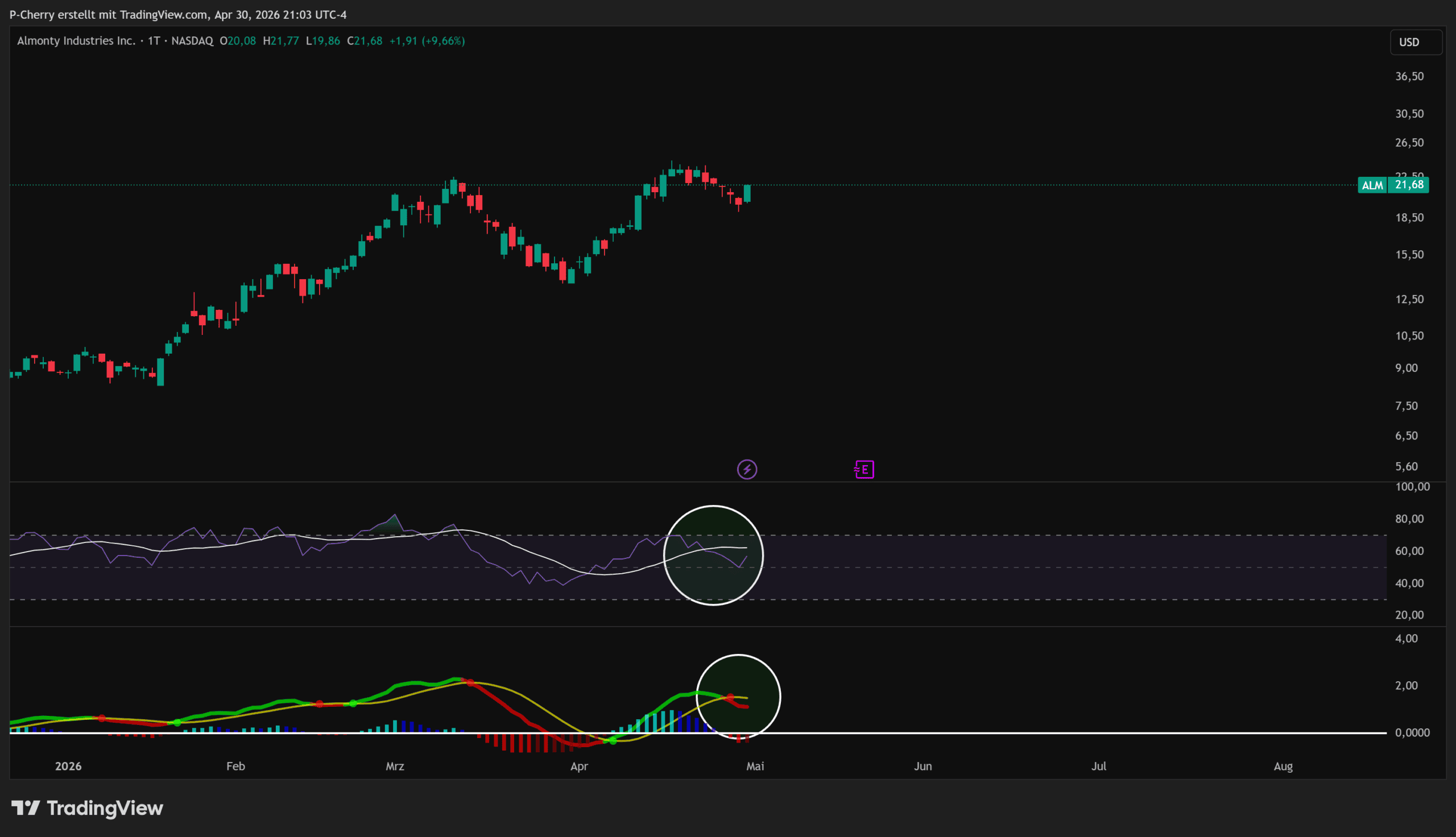Click the TradingView.com attribution text
Screen dimensions: 1456x837
[164, 14]
